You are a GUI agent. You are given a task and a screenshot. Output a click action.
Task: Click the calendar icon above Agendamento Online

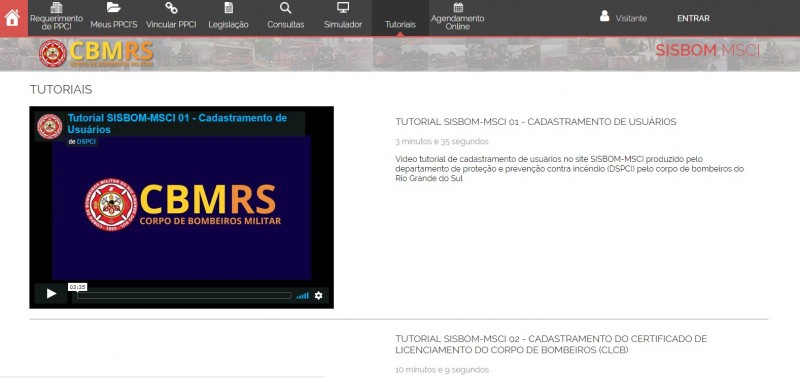tap(458, 7)
